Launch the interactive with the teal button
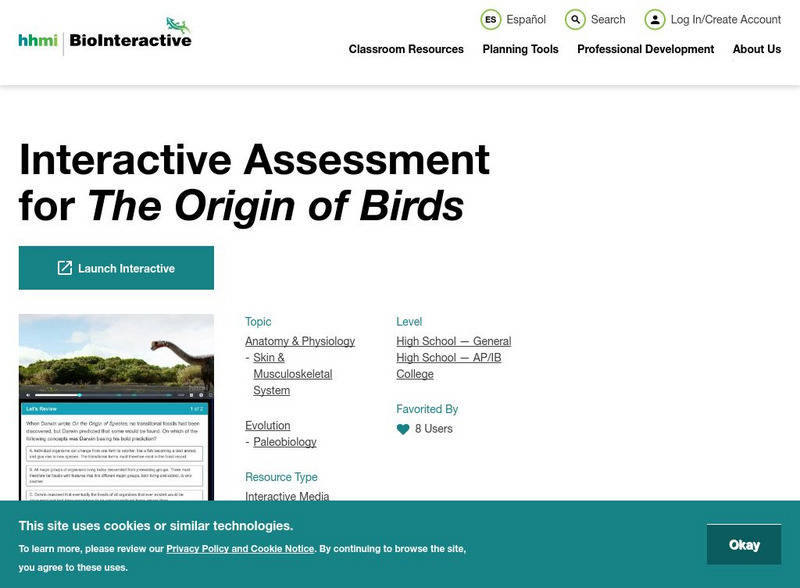 click(116, 268)
